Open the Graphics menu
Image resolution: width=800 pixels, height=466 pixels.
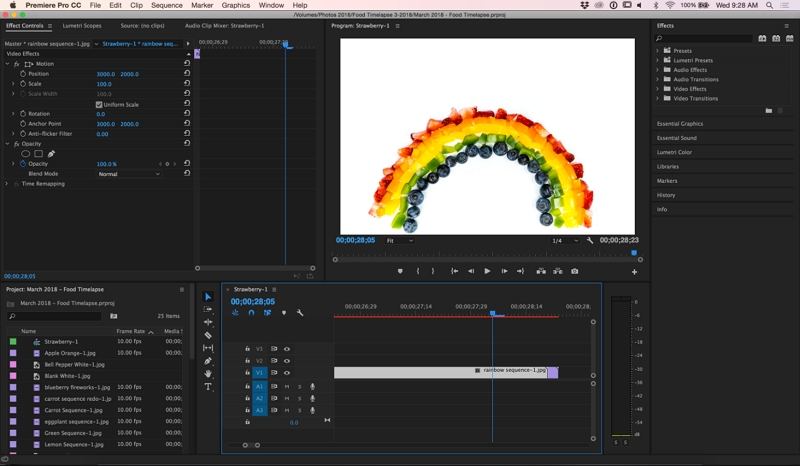coord(236,5)
